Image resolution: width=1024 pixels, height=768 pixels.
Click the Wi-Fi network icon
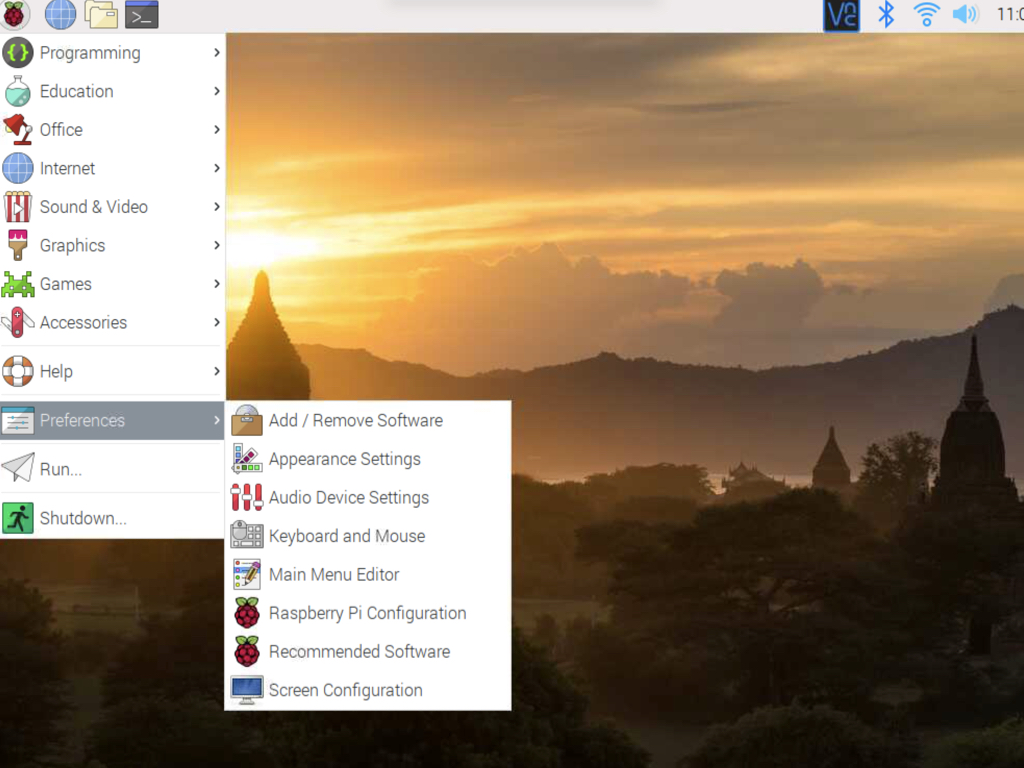(x=925, y=15)
